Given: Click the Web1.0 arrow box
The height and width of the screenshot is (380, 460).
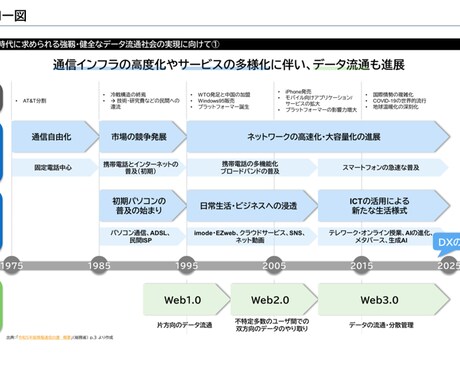Looking at the screenshot, I should 187,300.
